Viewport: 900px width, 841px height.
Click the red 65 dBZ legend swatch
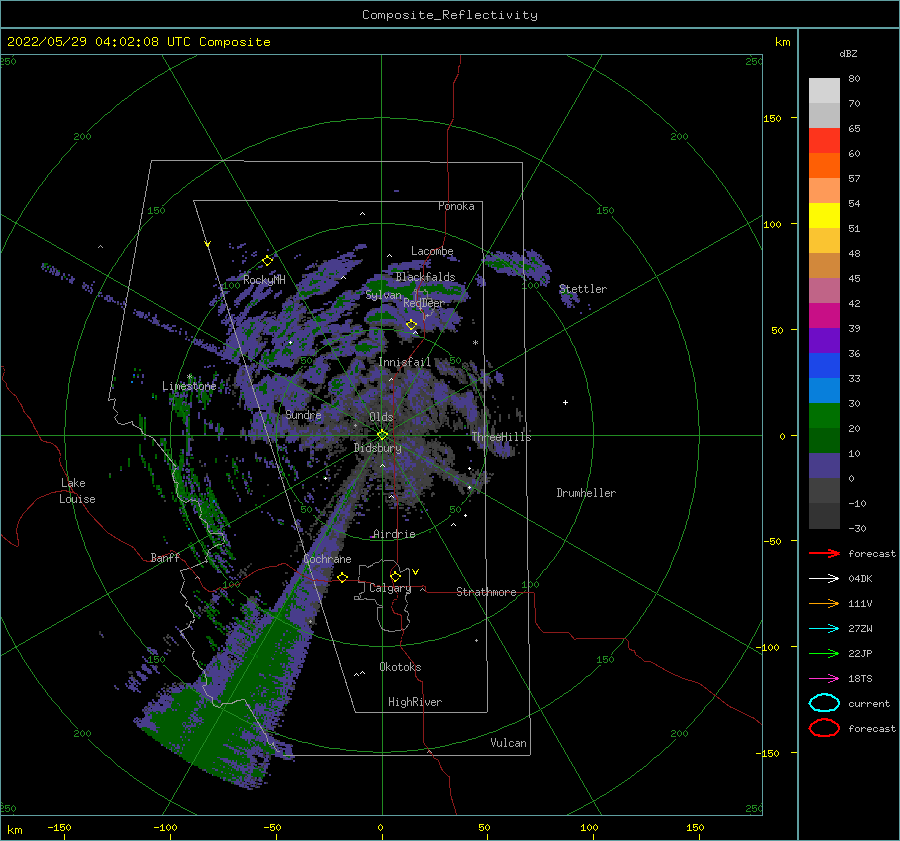click(824, 141)
